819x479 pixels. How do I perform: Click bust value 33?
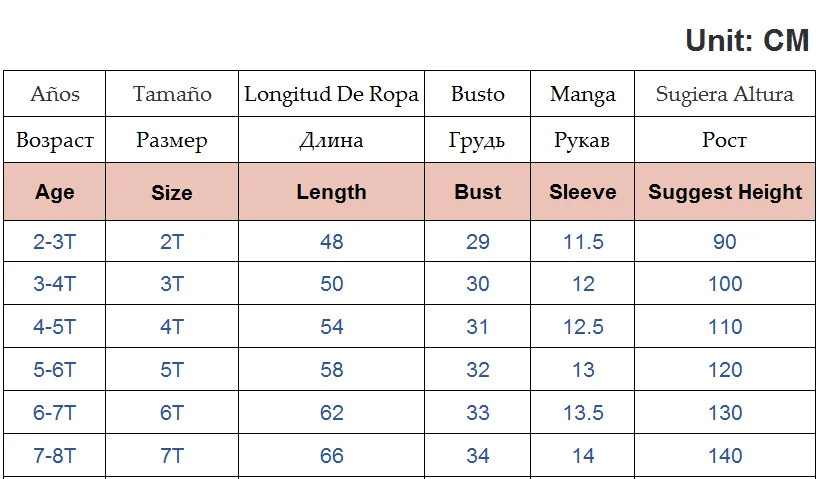click(478, 413)
